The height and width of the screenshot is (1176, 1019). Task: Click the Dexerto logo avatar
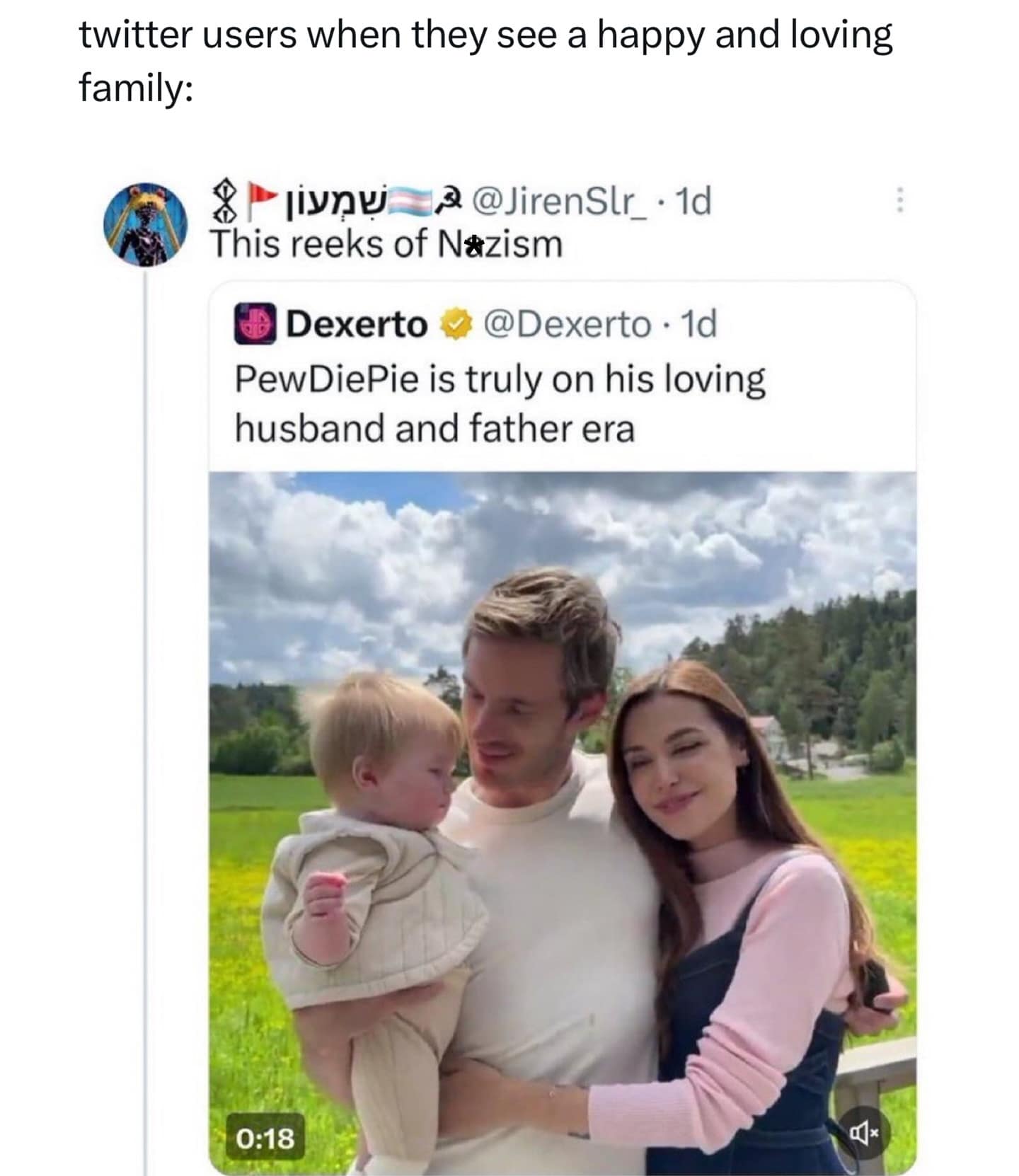pos(255,324)
